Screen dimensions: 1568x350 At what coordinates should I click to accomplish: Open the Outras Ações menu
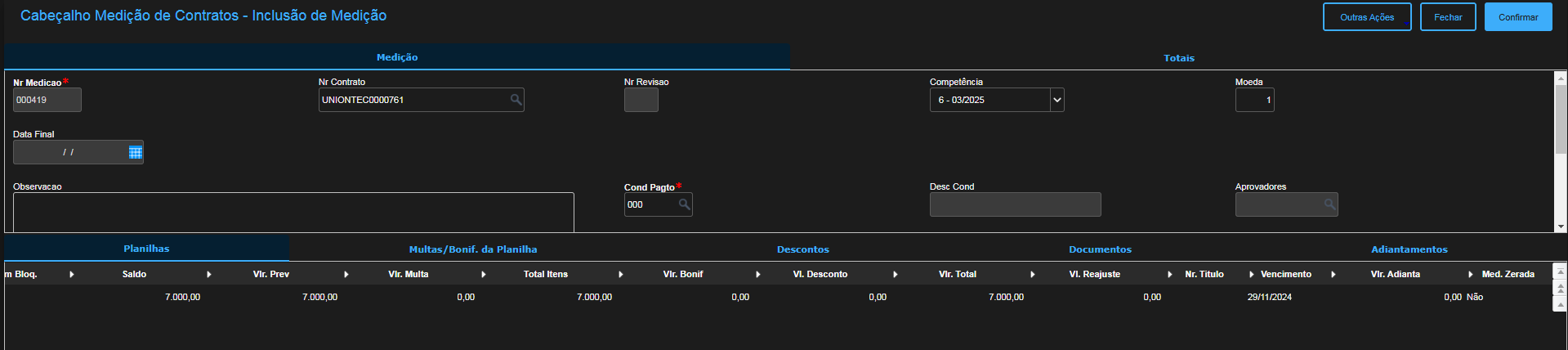(1366, 17)
